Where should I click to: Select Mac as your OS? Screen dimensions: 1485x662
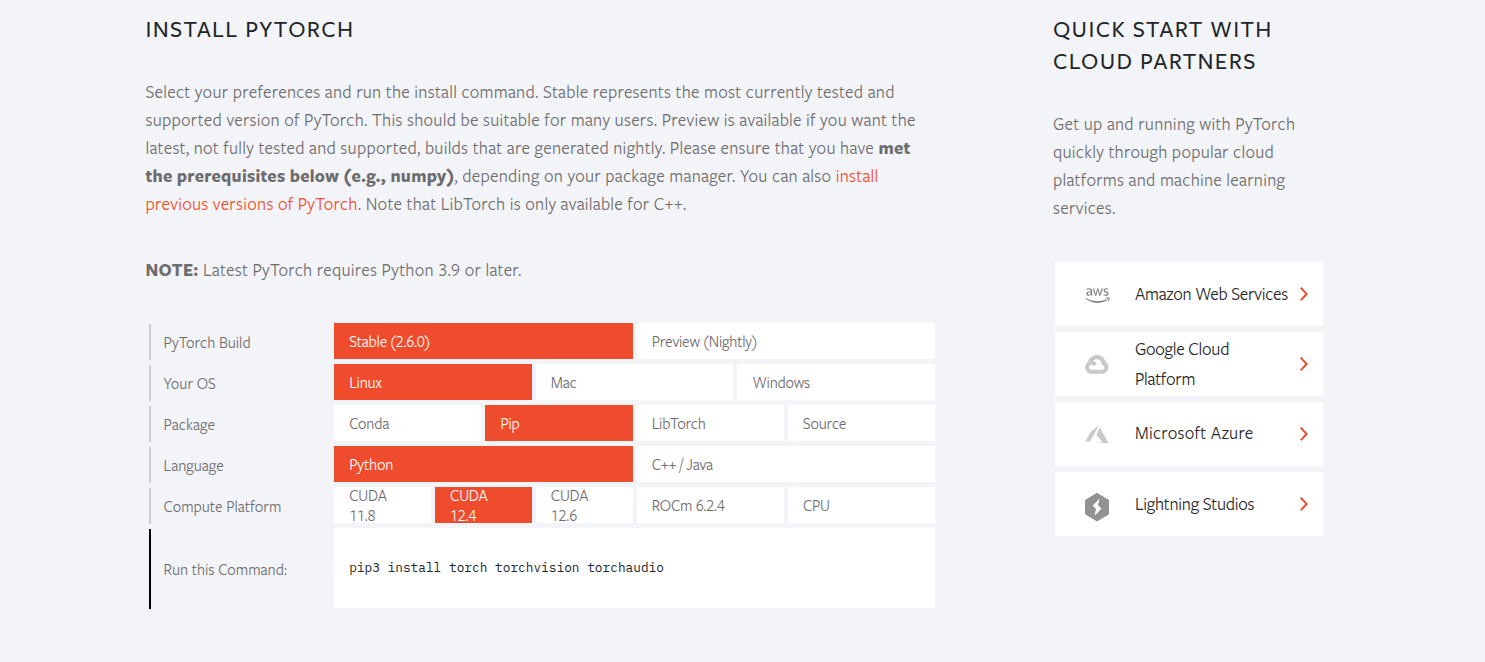(x=632, y=383)
